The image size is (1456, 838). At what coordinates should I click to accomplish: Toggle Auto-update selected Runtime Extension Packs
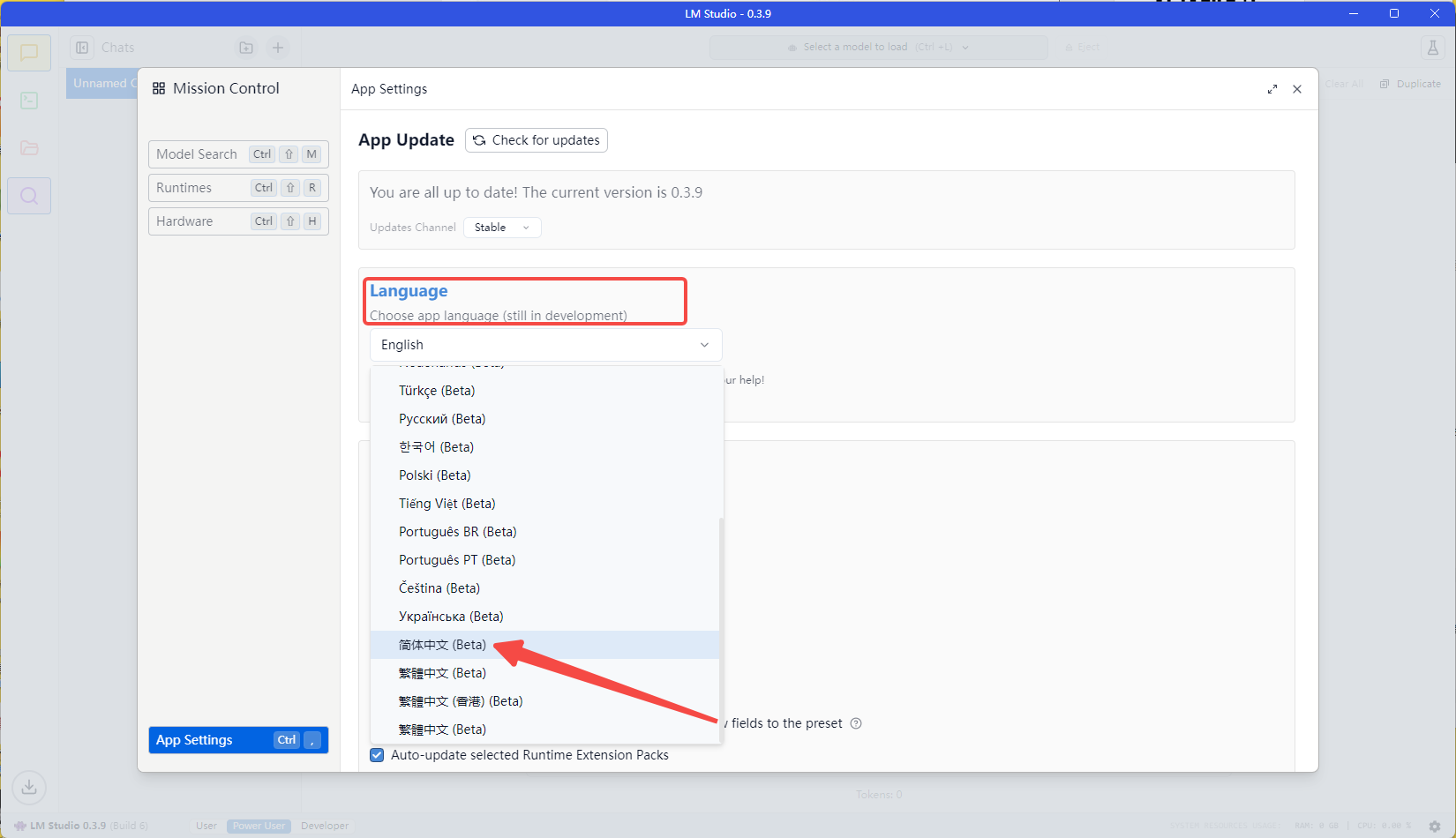coord(377,755)
